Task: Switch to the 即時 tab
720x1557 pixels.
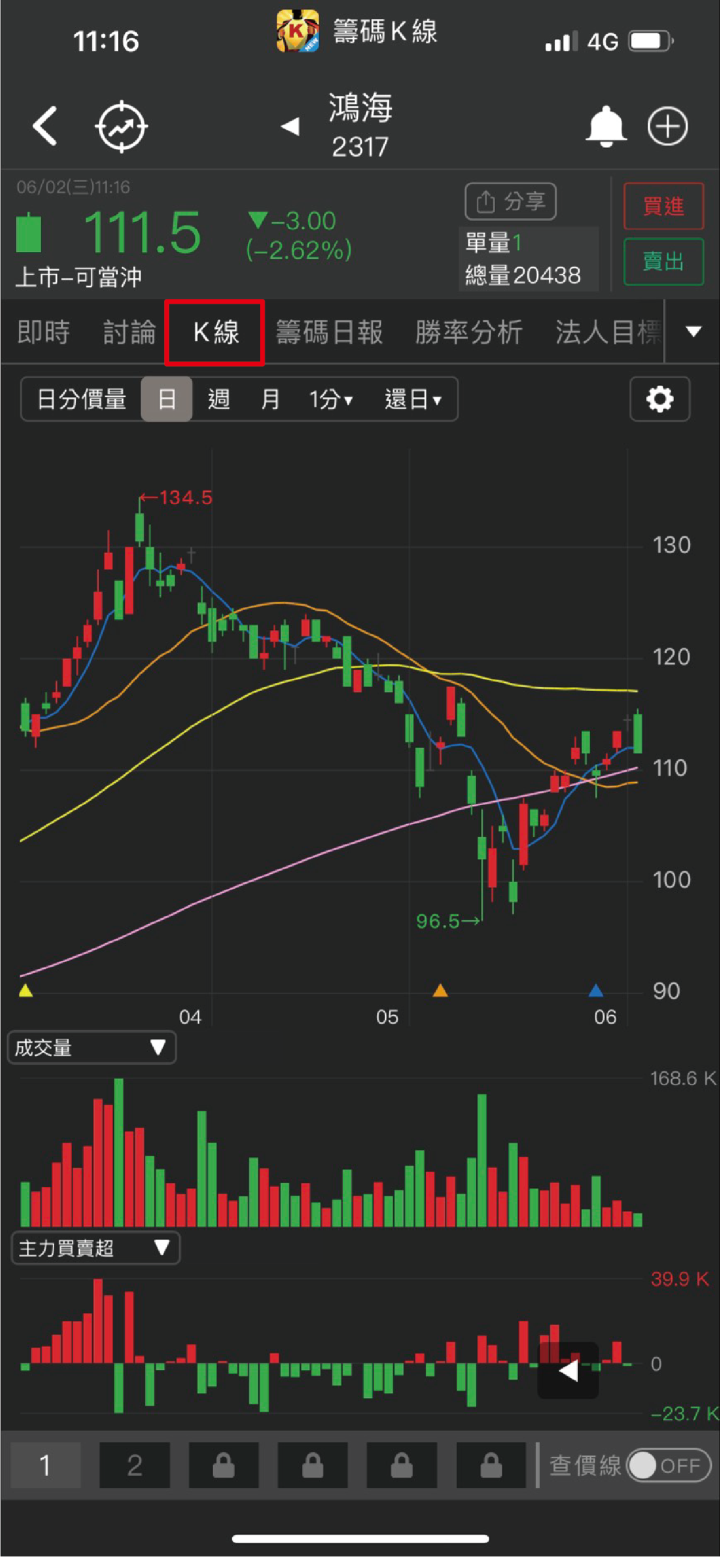Action: [44, 333]
